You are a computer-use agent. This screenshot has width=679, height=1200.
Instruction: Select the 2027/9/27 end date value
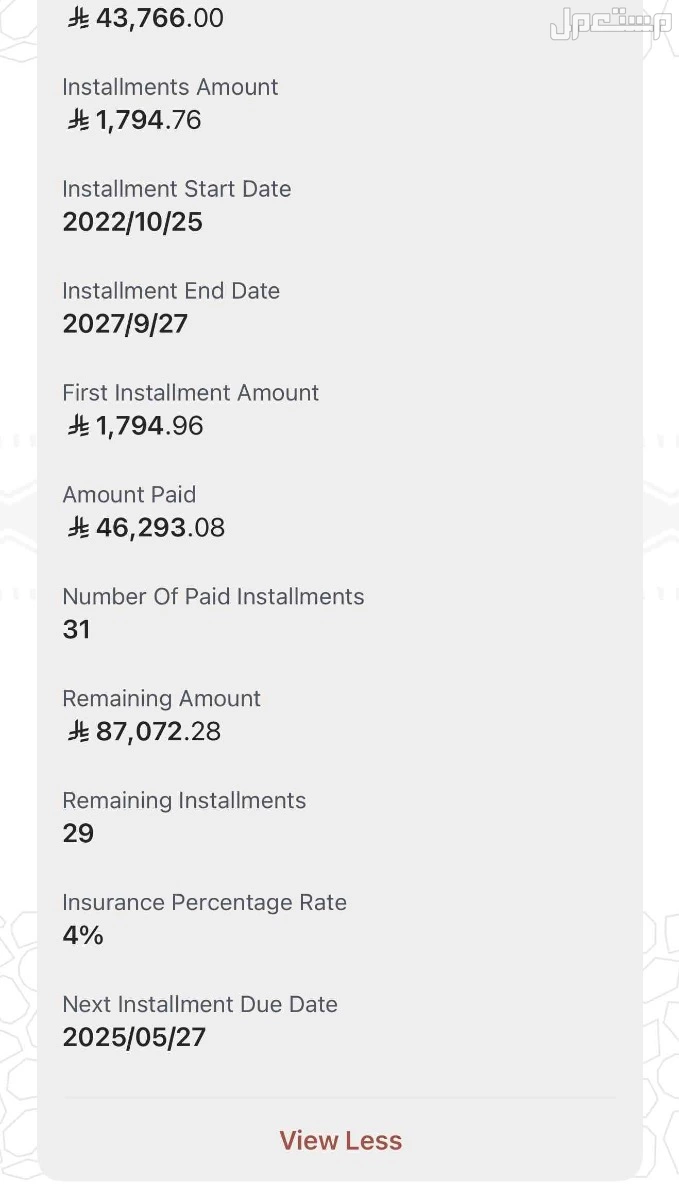pos(125,324)
